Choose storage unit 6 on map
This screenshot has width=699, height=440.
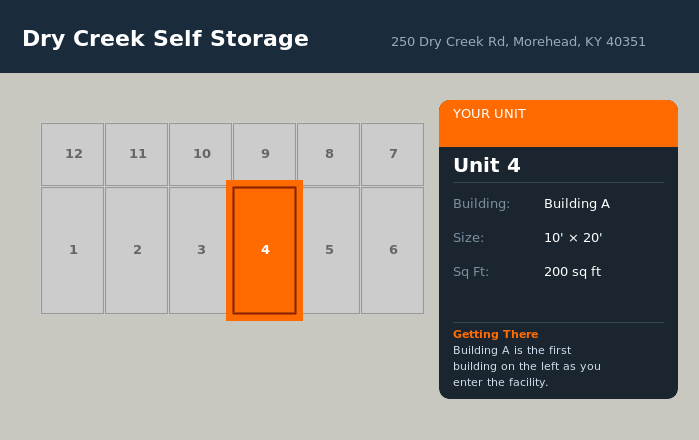392,250
